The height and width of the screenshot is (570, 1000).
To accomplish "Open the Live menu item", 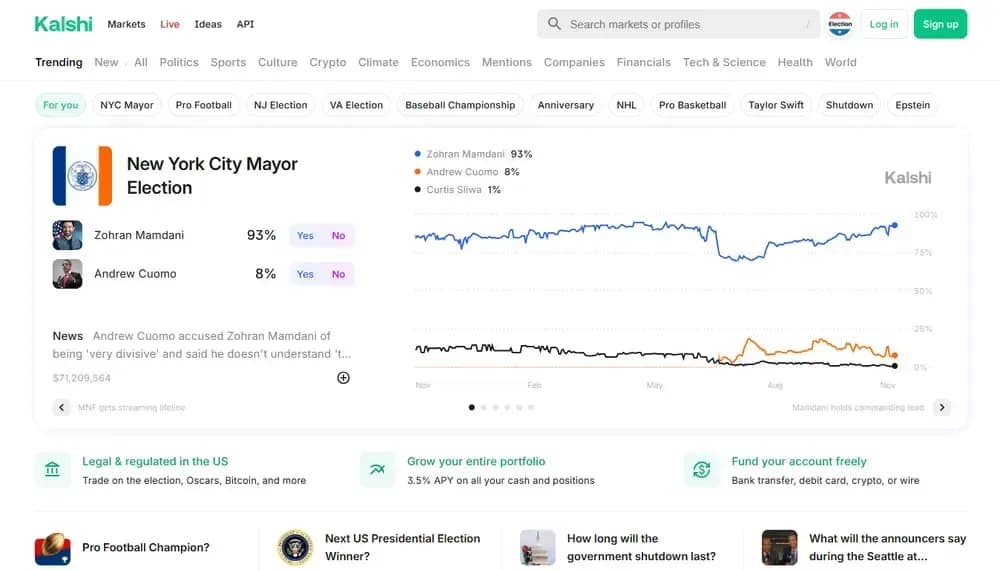I will [x=170, y=24].
